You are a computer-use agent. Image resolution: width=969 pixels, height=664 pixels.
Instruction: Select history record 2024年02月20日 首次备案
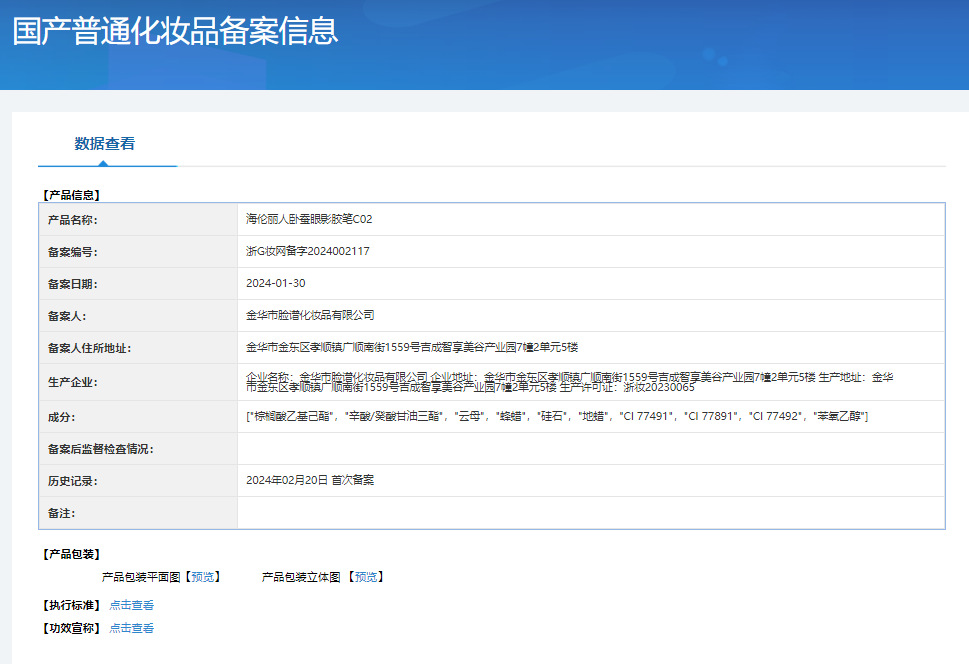[310, 480]
